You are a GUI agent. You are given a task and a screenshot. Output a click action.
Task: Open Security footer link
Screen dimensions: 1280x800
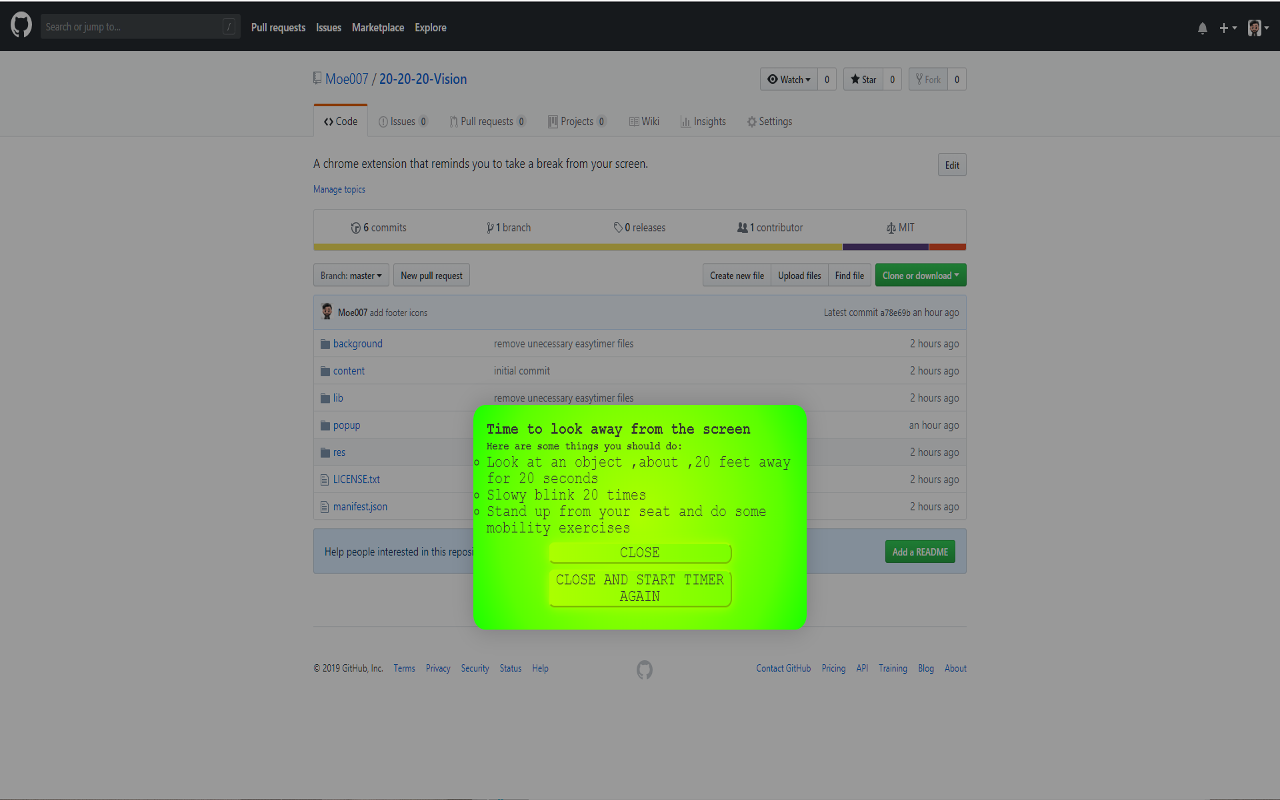point(475,668)
